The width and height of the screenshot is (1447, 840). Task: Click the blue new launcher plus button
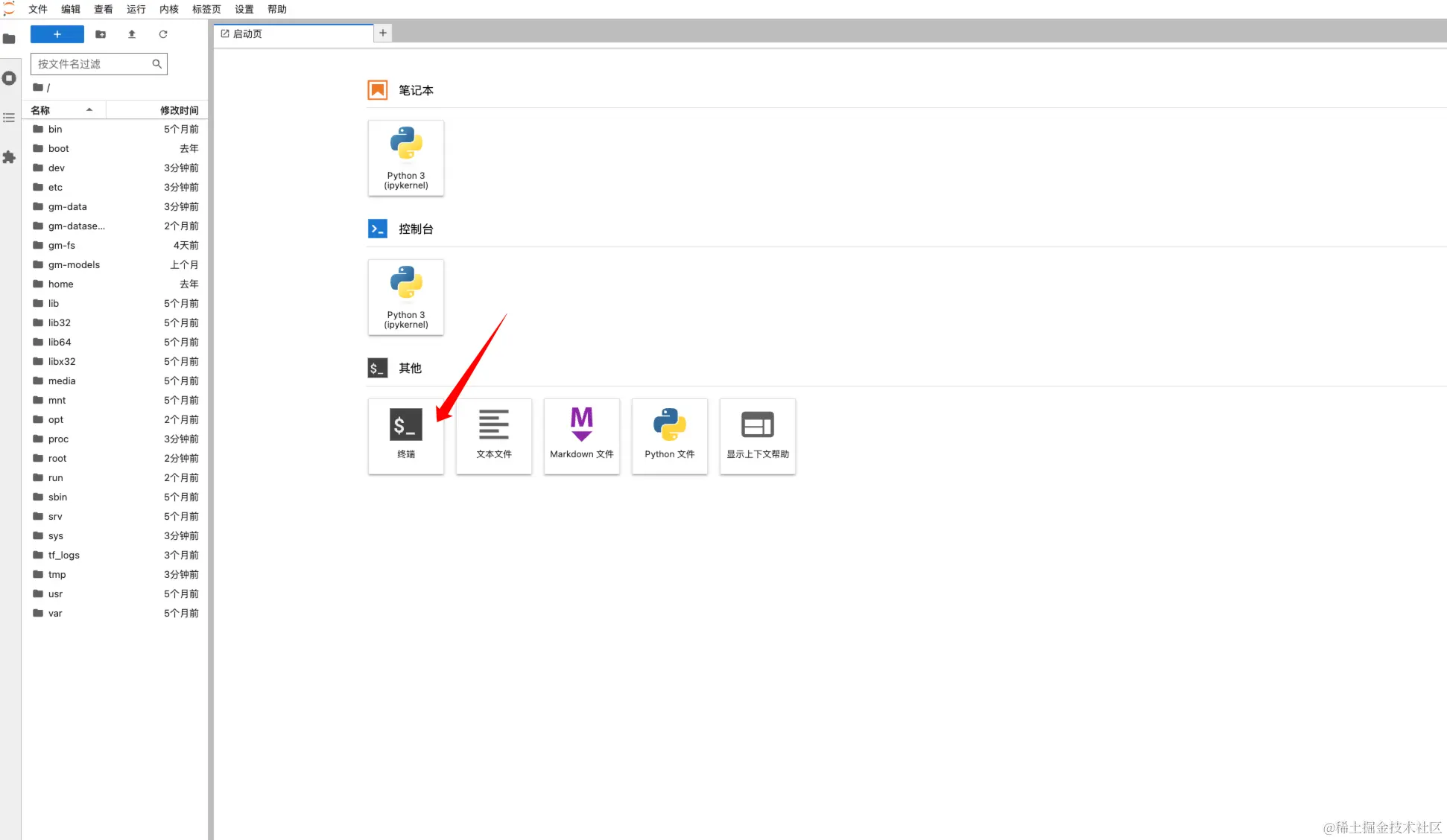point(57,34)
